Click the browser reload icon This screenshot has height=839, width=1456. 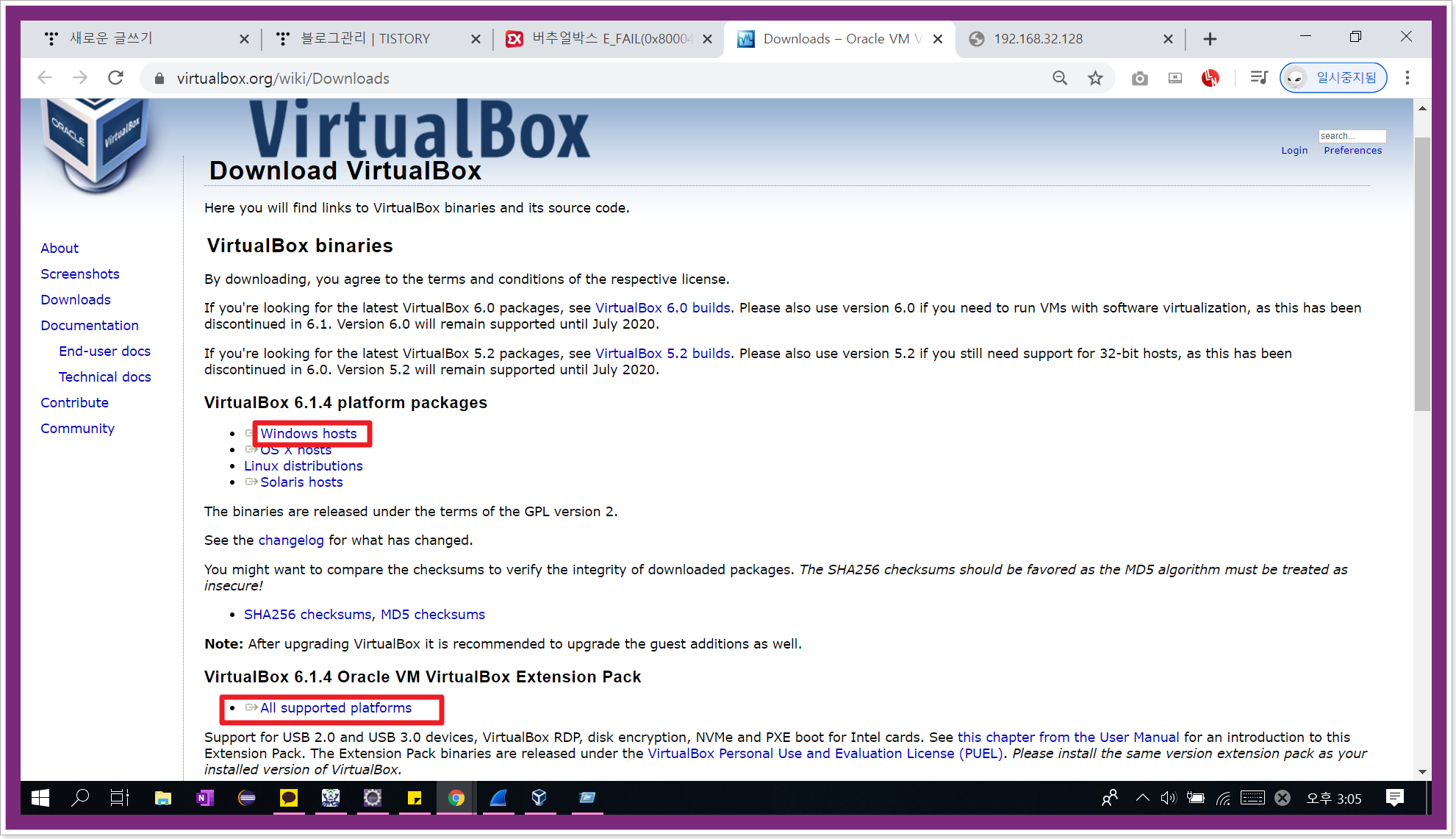(115, 78)
